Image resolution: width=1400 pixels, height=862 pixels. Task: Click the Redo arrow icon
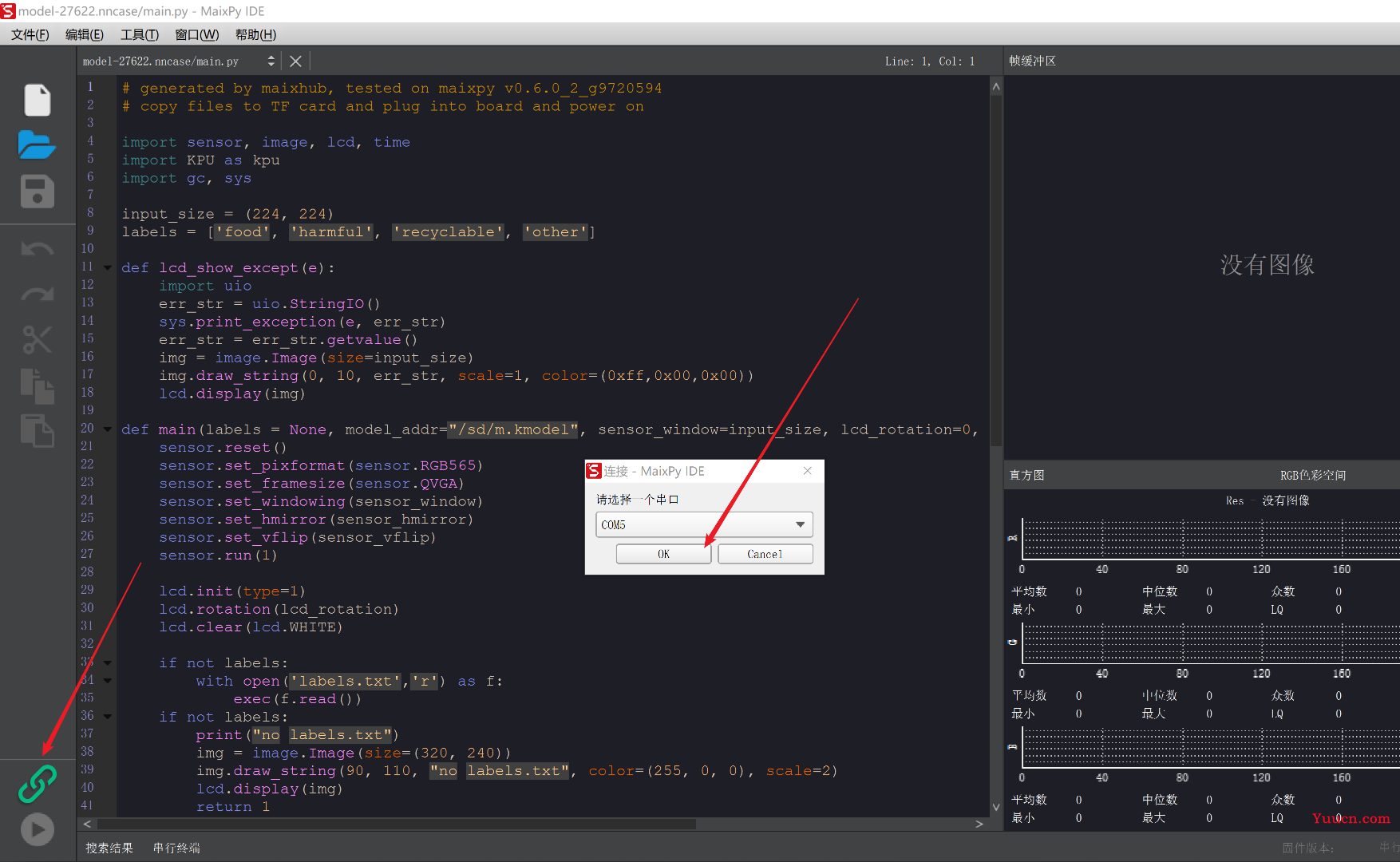click(x=37, y=294)
